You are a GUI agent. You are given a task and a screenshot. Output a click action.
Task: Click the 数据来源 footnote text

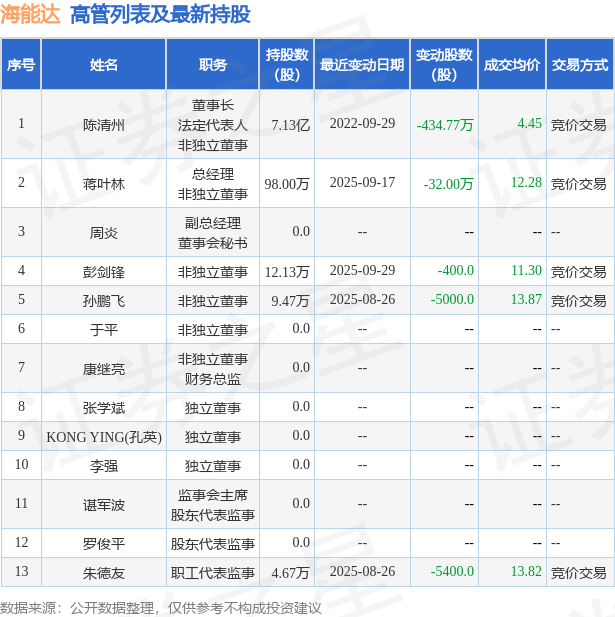click(161, 608)
